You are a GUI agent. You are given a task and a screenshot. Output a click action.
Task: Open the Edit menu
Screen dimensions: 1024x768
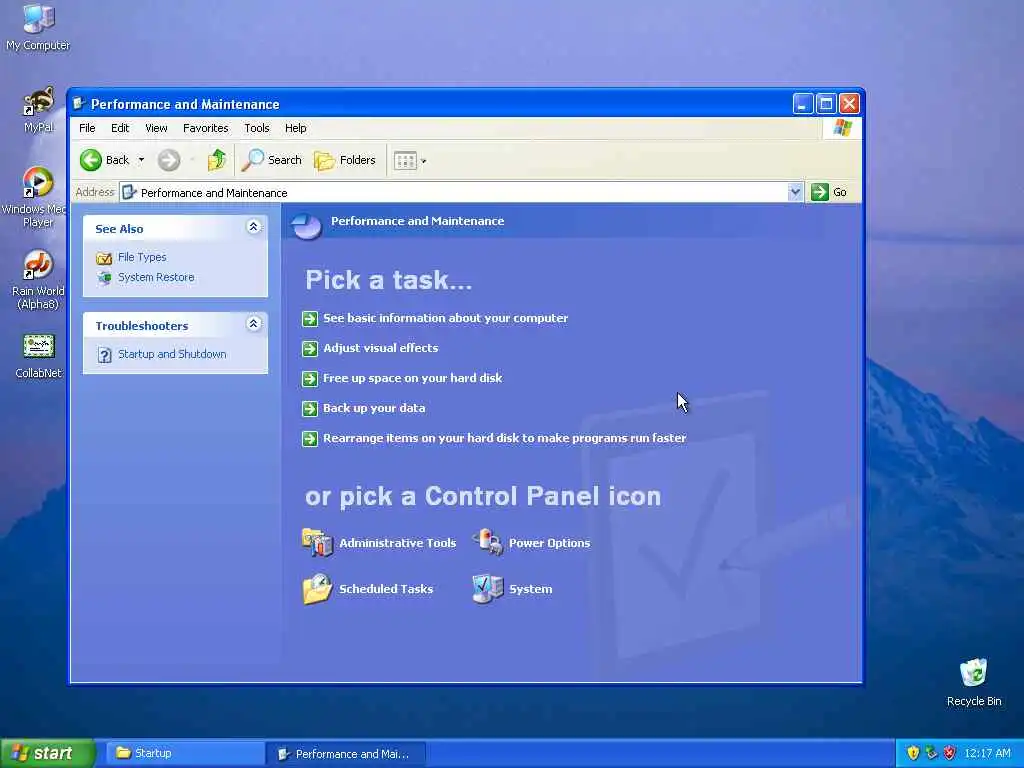(120, 128)
